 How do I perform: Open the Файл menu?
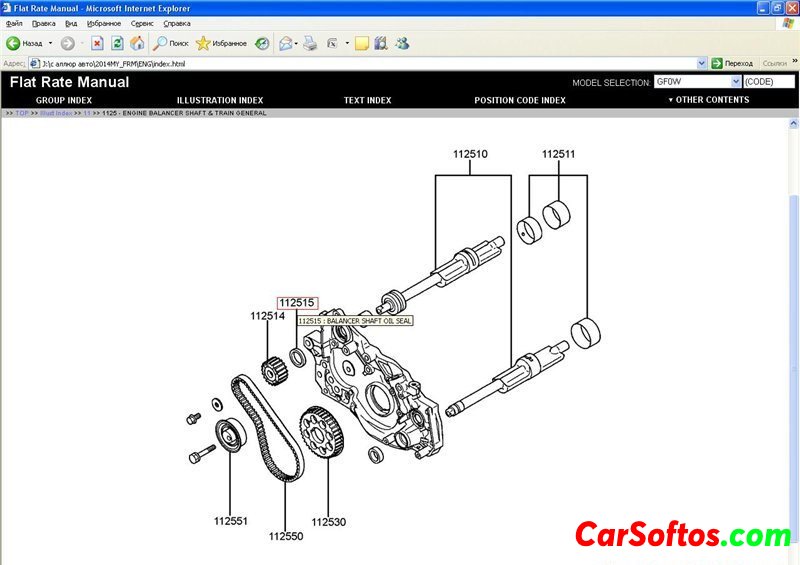[14, 23]
